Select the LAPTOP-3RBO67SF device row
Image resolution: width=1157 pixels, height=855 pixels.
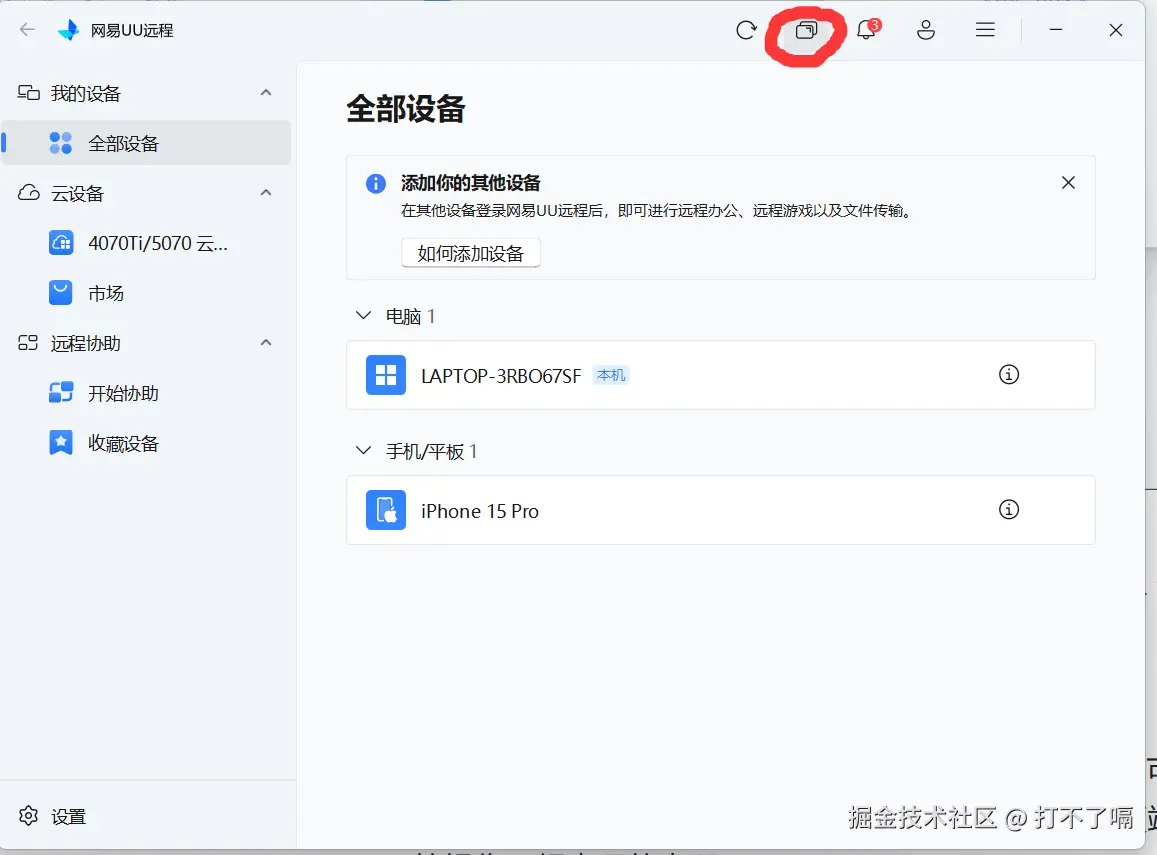(x=721, y=375)
